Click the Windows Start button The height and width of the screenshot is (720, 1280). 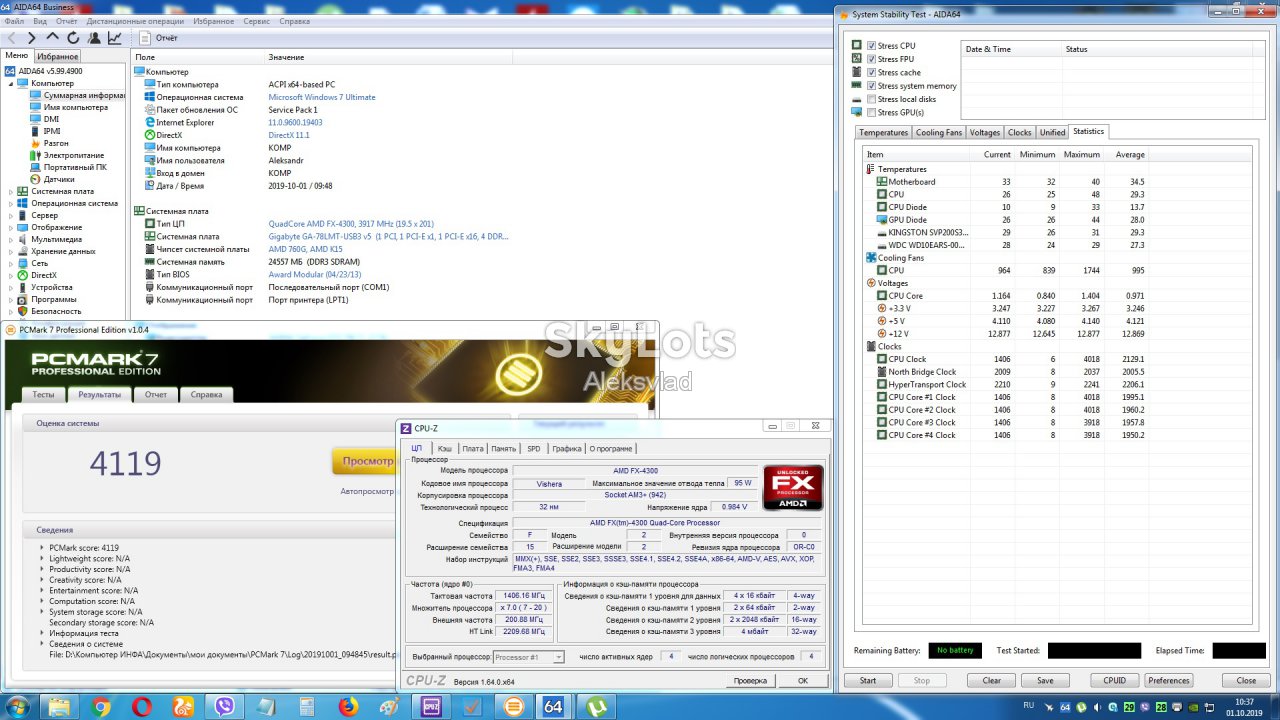(x=18, y=706)
